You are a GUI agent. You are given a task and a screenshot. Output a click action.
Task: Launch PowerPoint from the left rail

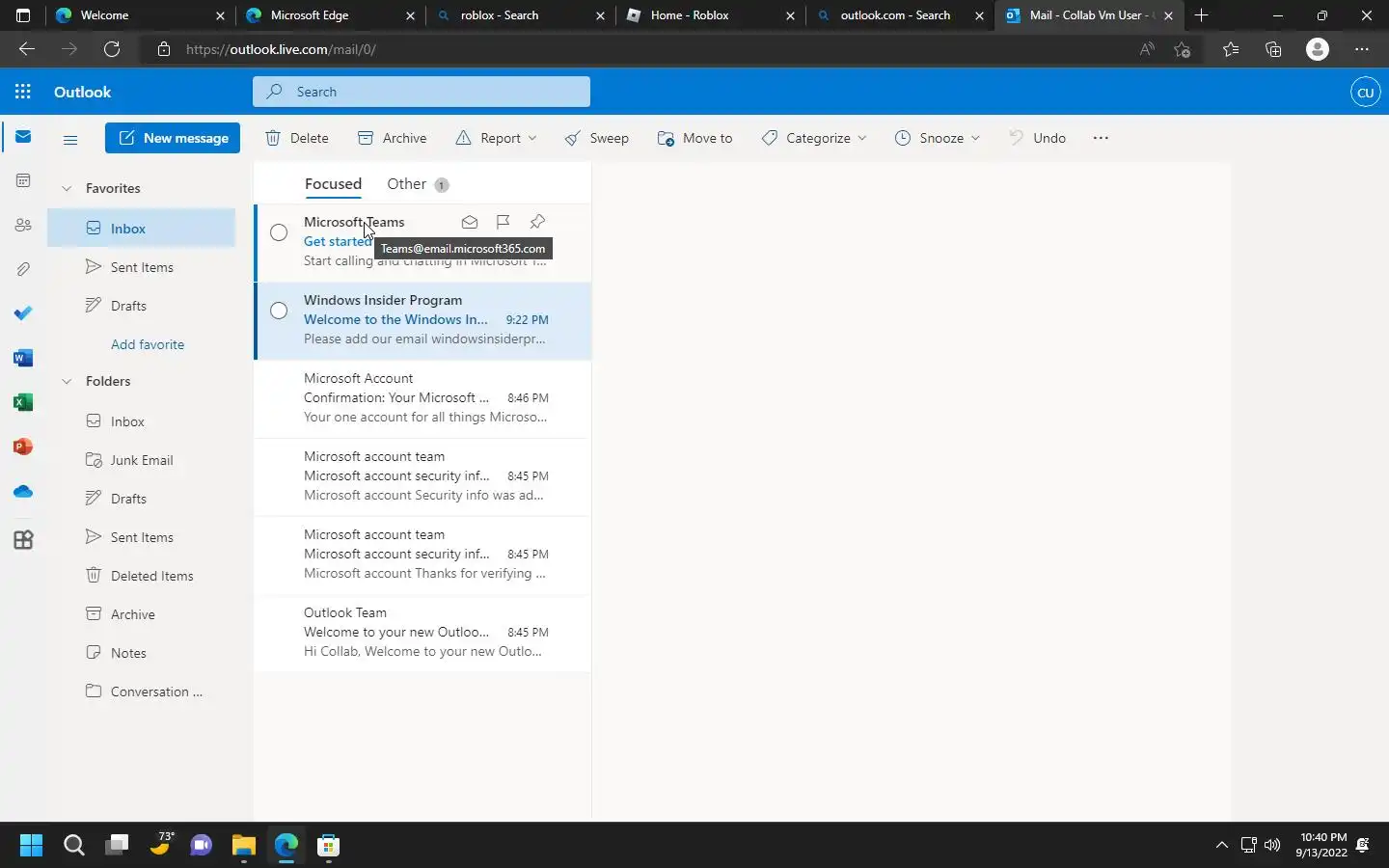coord(23,447)
